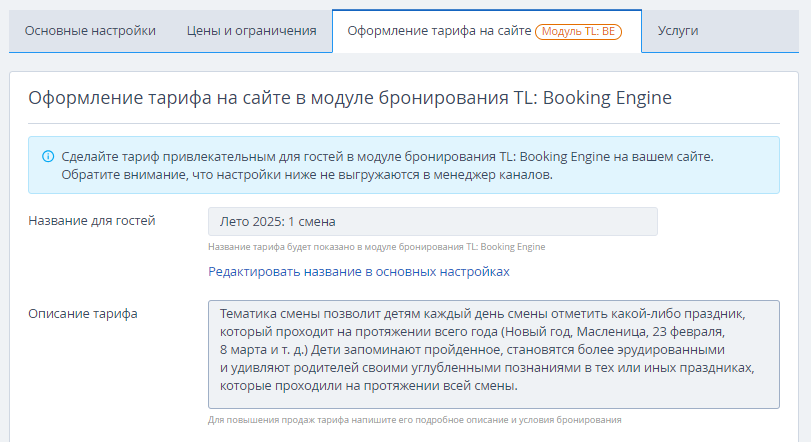The height and width of the screenshot is (442, 811).
Task: Open the Основные настройки tab
Action: click(x=90, y=31)
